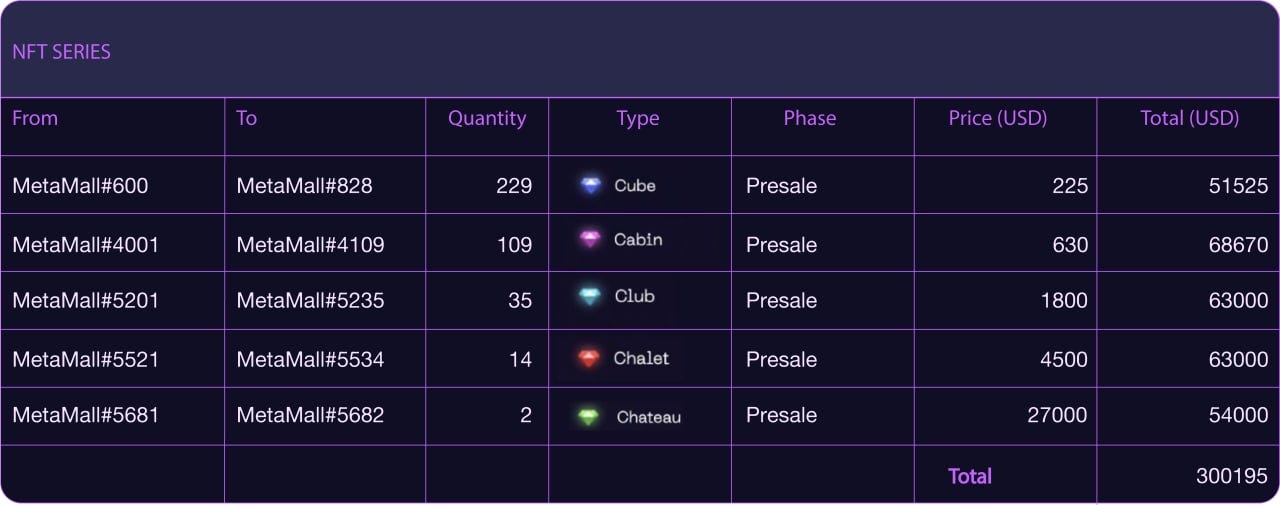Open MetaMall#4109 entry
The image size is (1280, 505).
(x=310, y=244)
